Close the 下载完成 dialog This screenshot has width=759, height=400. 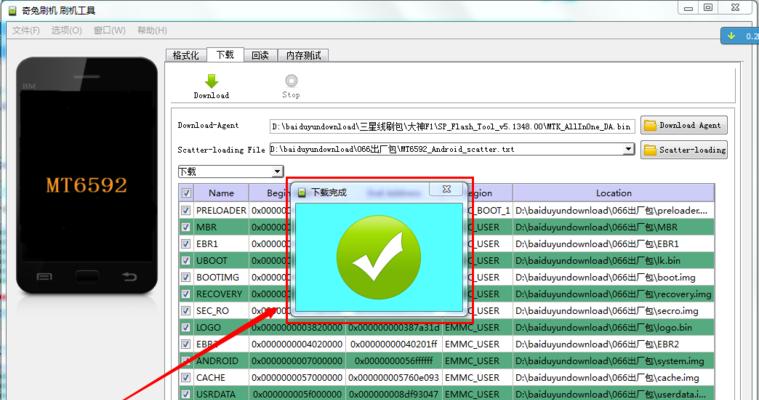pos(446,189)
